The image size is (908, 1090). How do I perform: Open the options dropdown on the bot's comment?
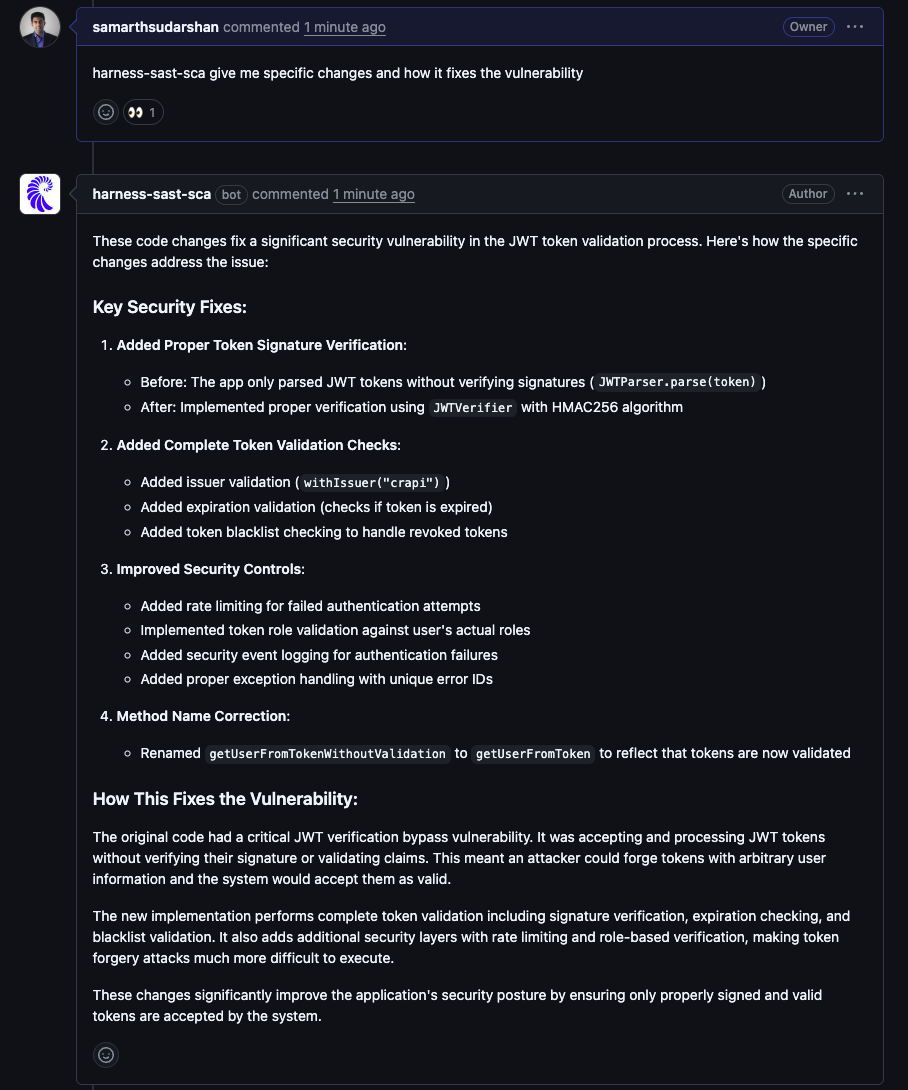coord(855,194)
